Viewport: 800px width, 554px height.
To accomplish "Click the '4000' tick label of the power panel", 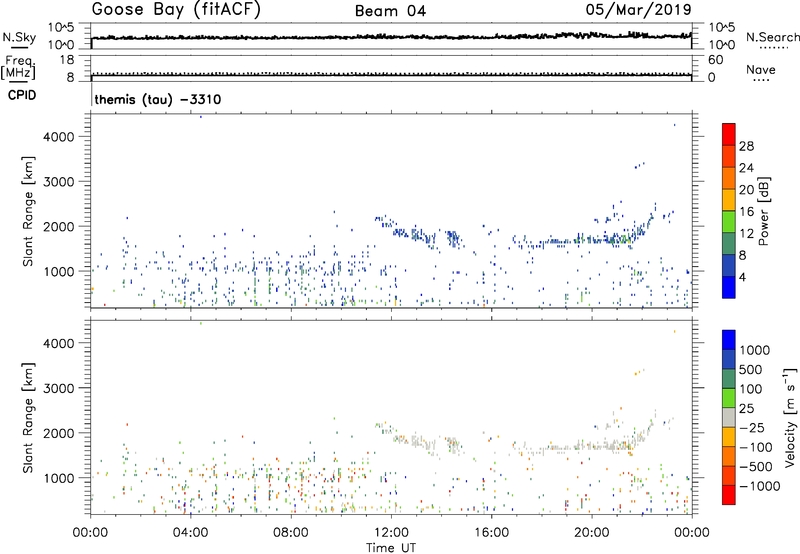I will (58, 137).
